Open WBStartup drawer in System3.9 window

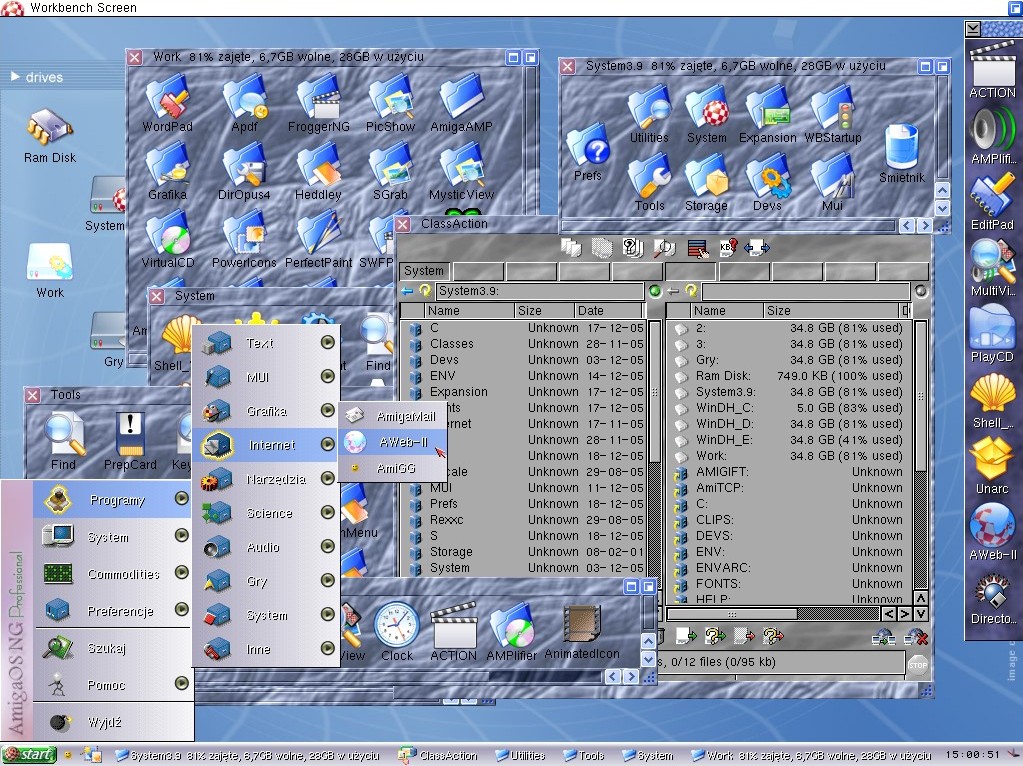click(832, 115)
